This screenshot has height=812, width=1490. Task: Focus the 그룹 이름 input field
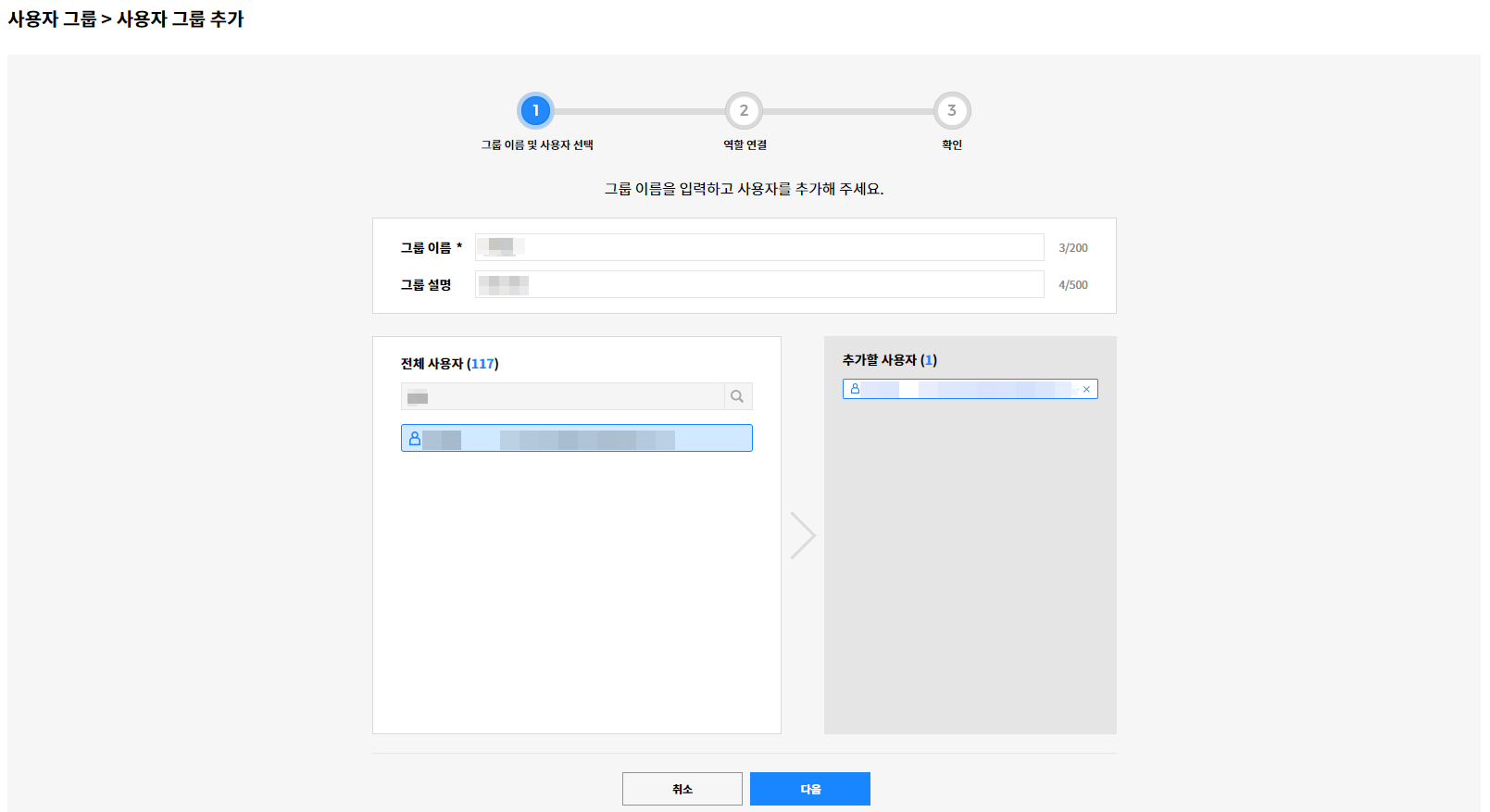[759, 247]
